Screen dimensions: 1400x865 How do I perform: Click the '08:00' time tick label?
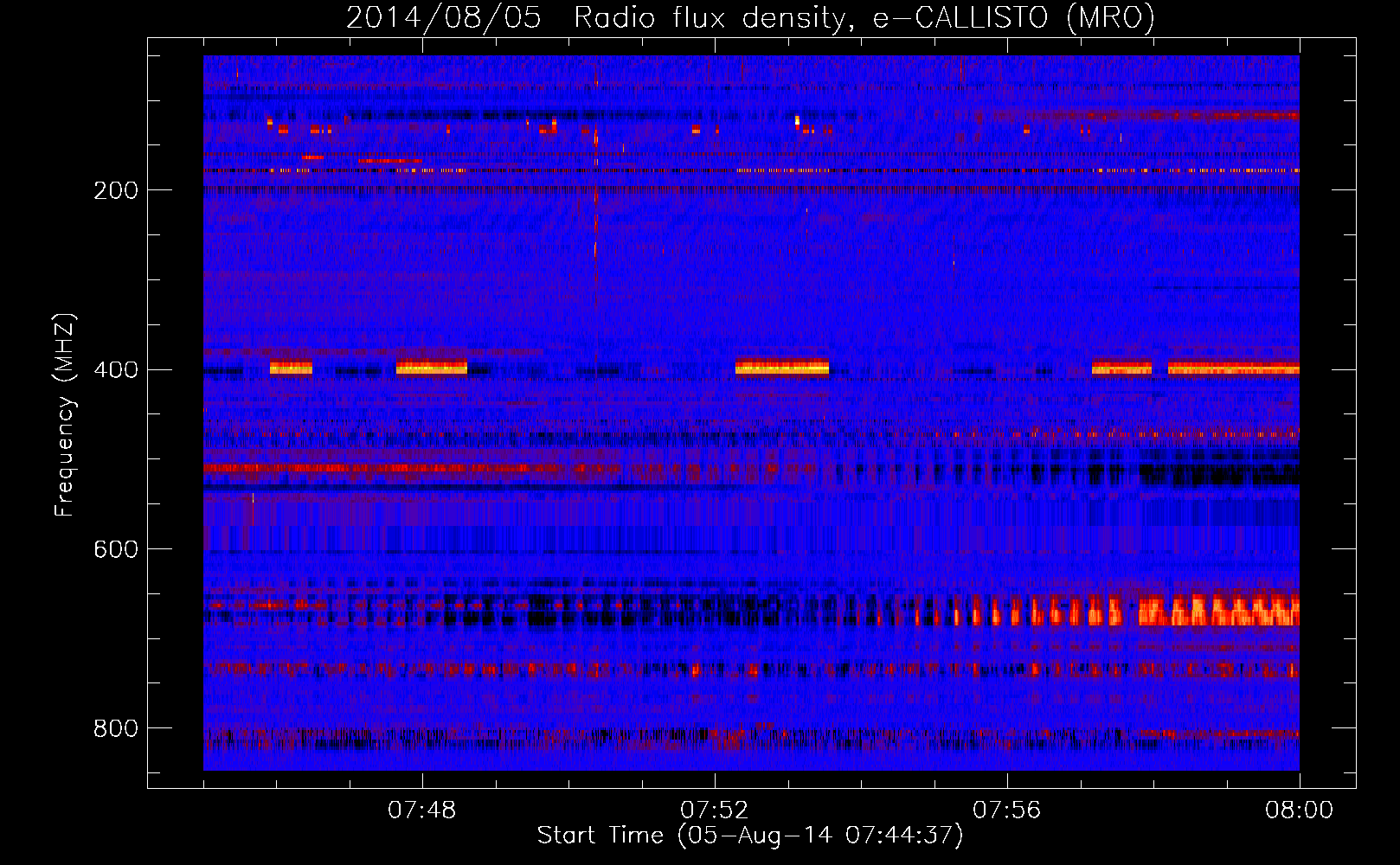pos(1300,811)
